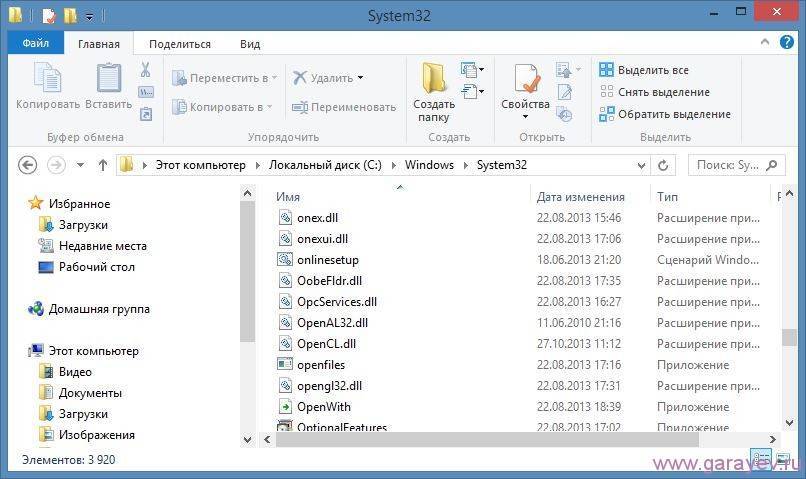The height and width of the screenshot is (479, 806).
Task: Click Обратить выделение (Invert selection)
Action: 665,114
